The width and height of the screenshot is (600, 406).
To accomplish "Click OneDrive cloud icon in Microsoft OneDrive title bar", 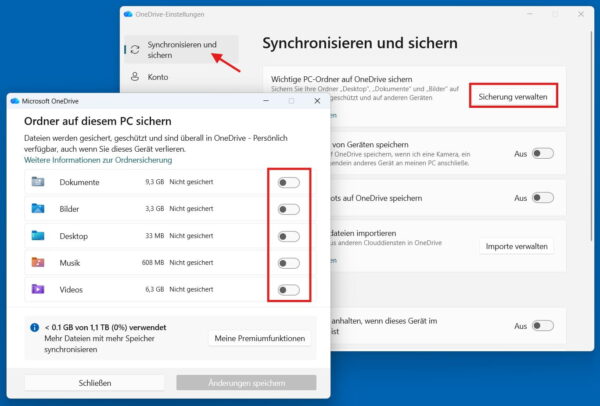I will click(15, 101).
